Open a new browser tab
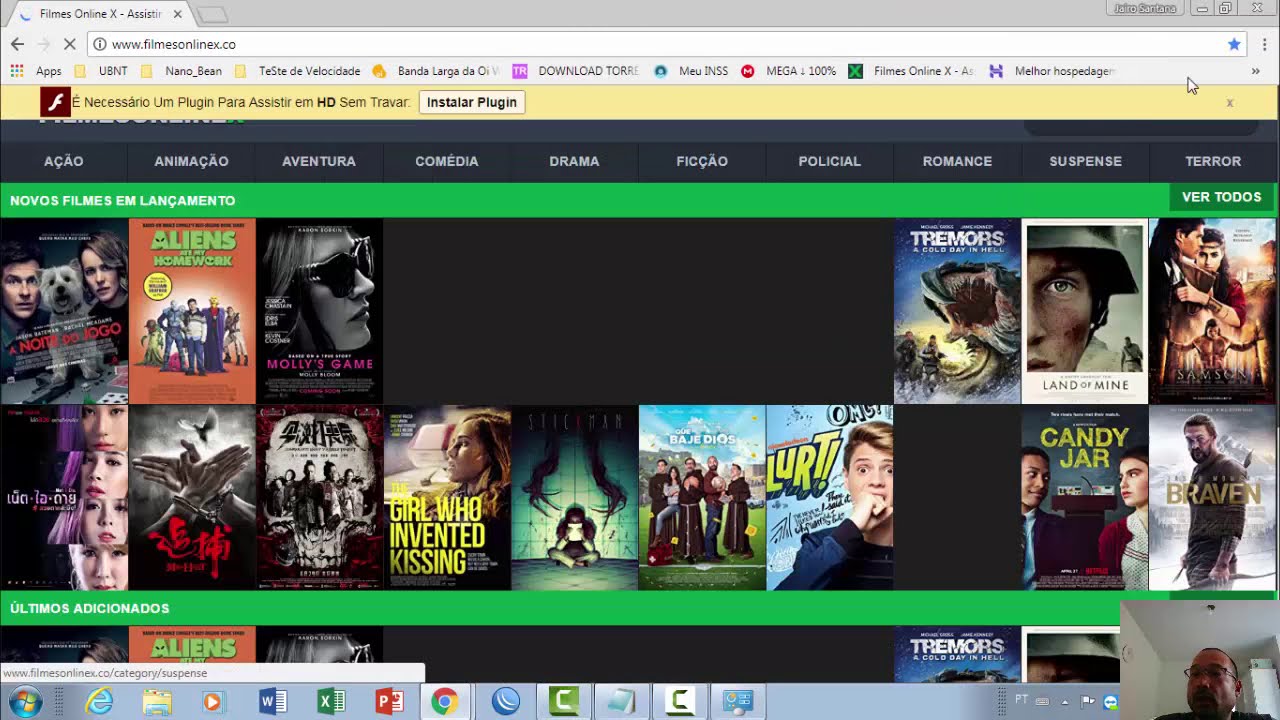This screenshot has height=720, width=1280. point(212,14)
